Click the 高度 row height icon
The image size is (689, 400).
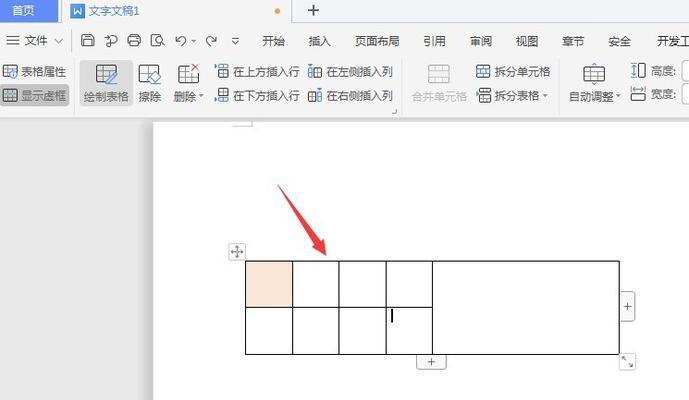click(638, 70)
